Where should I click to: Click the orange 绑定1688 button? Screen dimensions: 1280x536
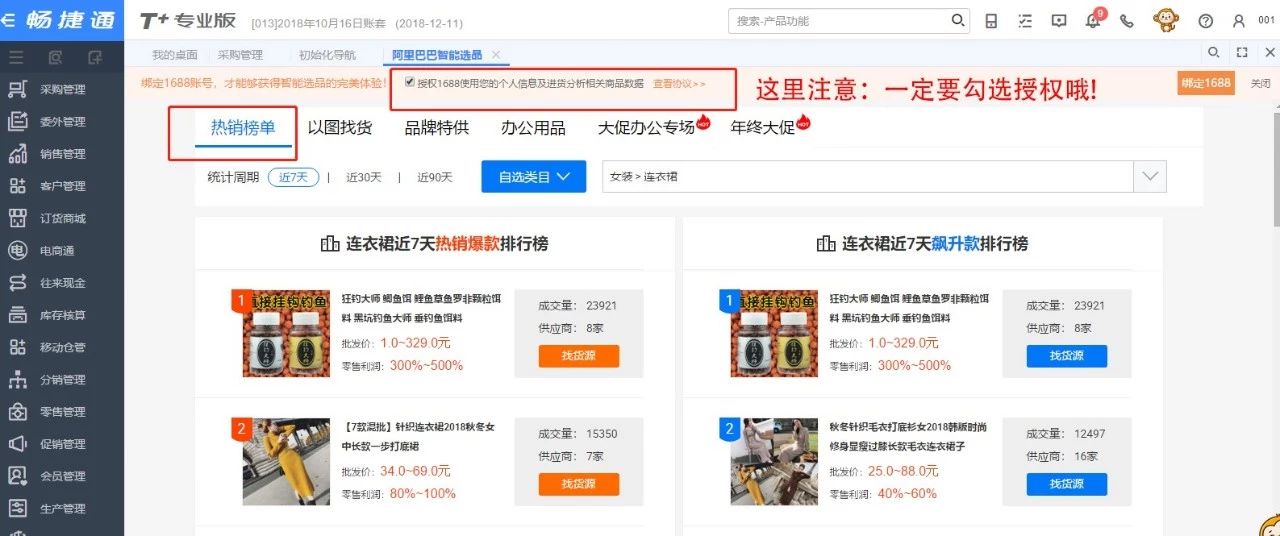(x=1206, y=83)
